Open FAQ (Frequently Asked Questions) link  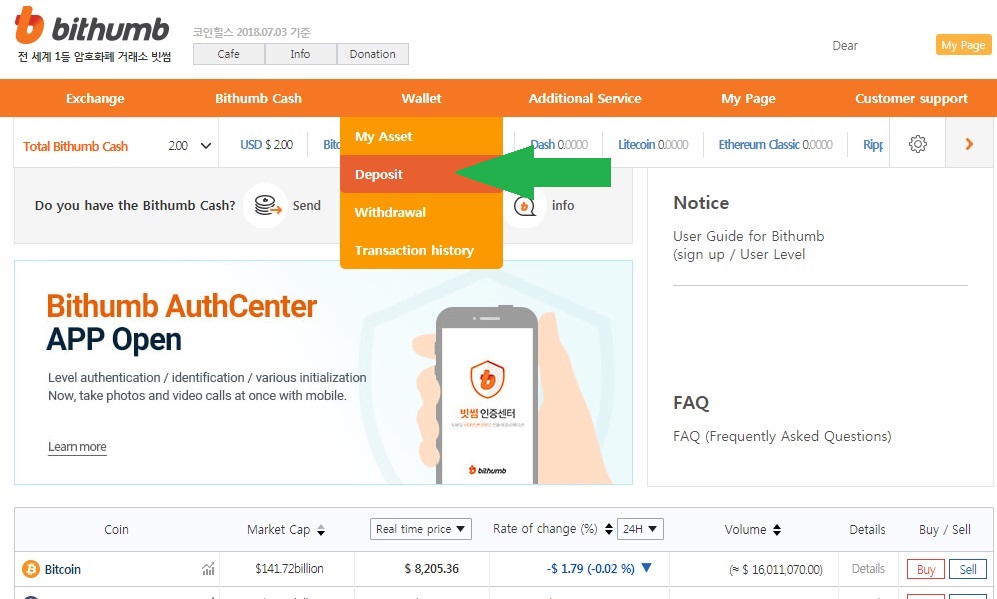[x=782, y=436]
